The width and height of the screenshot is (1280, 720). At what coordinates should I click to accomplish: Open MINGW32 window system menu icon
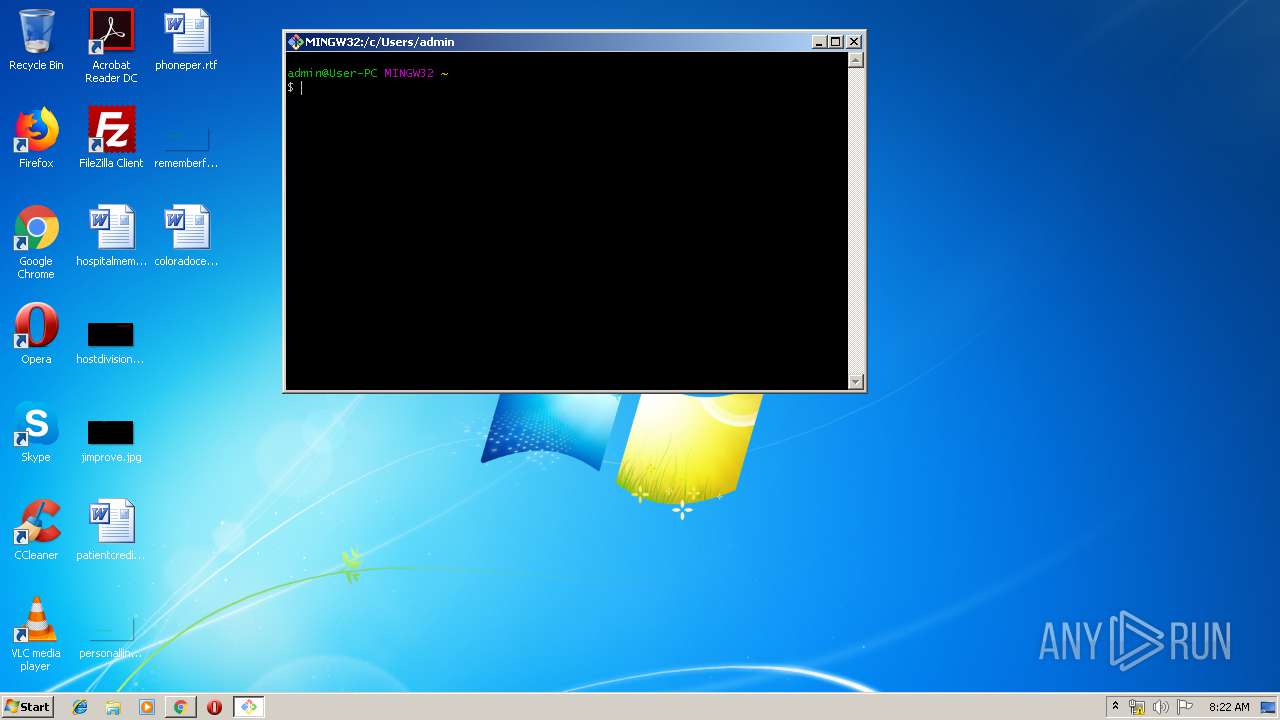click(x=295, y=42)
